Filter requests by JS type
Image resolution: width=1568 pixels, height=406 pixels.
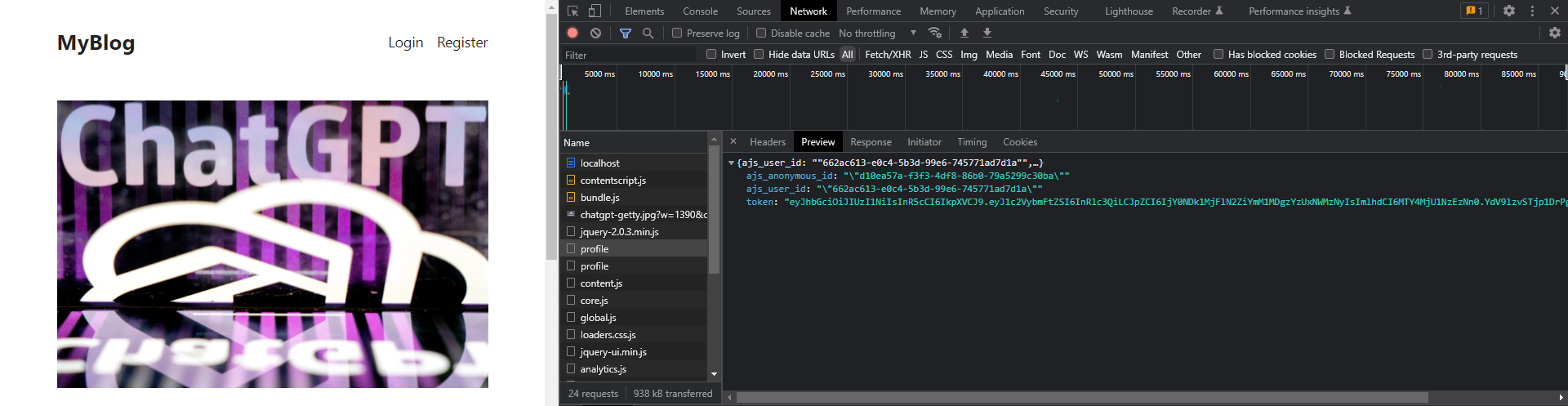coord(923,55)
